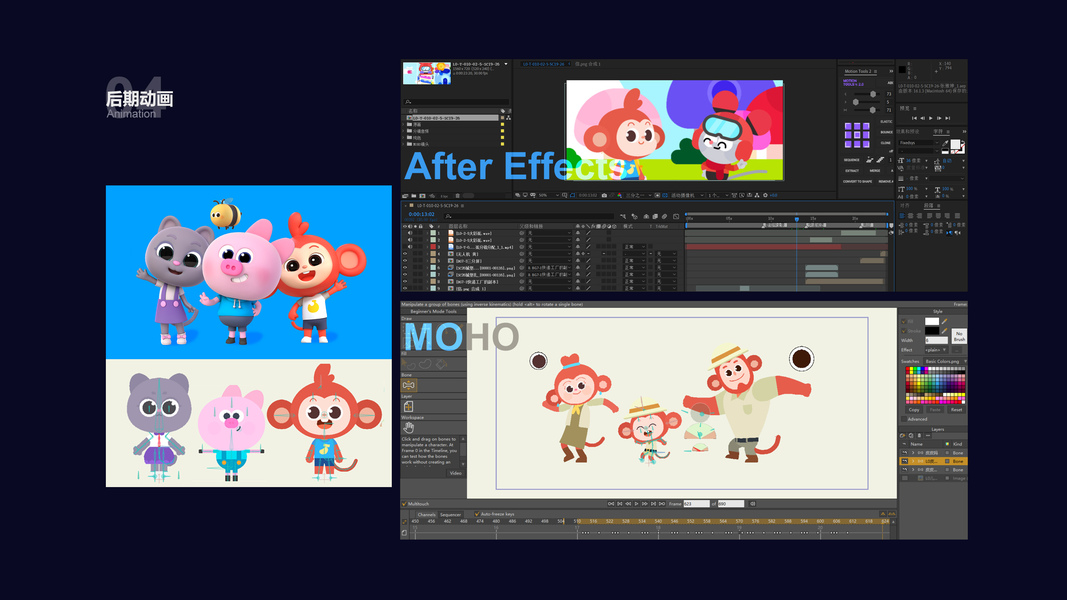The height and width of the screenshot is (600, 1067).
Task: Click the black Stroke color swatch in Moho
Action: click(x=932, y=331)
